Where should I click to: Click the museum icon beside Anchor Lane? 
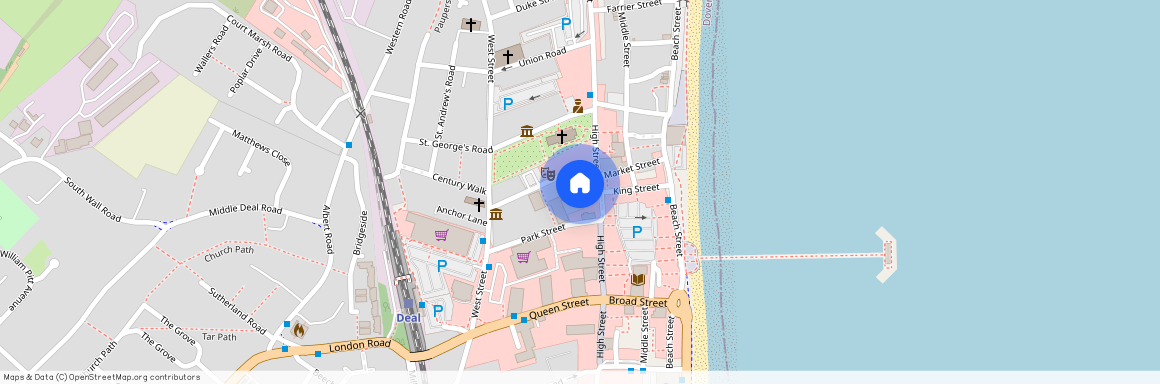pos(496,214)
